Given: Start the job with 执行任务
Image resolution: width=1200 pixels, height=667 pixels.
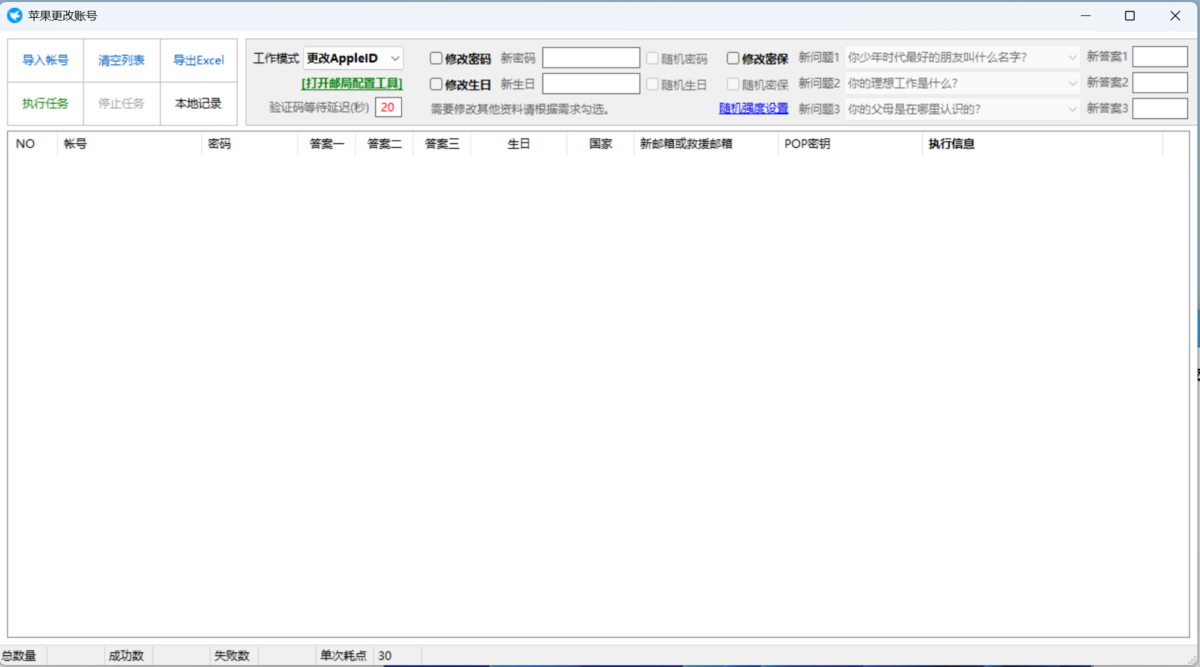Looking at the screenshot, I should 46,103.
